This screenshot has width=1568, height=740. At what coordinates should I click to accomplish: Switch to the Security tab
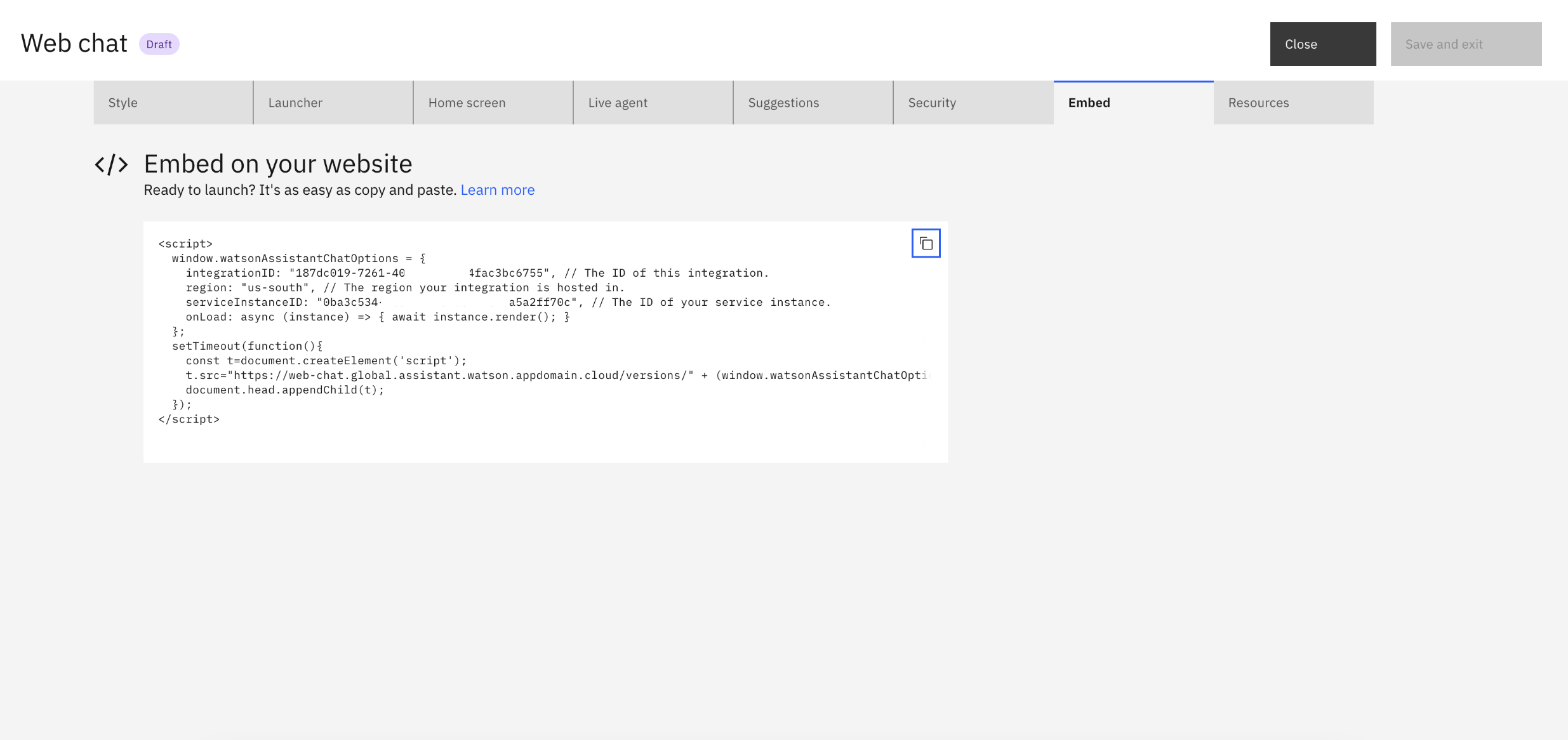[973, 103]
